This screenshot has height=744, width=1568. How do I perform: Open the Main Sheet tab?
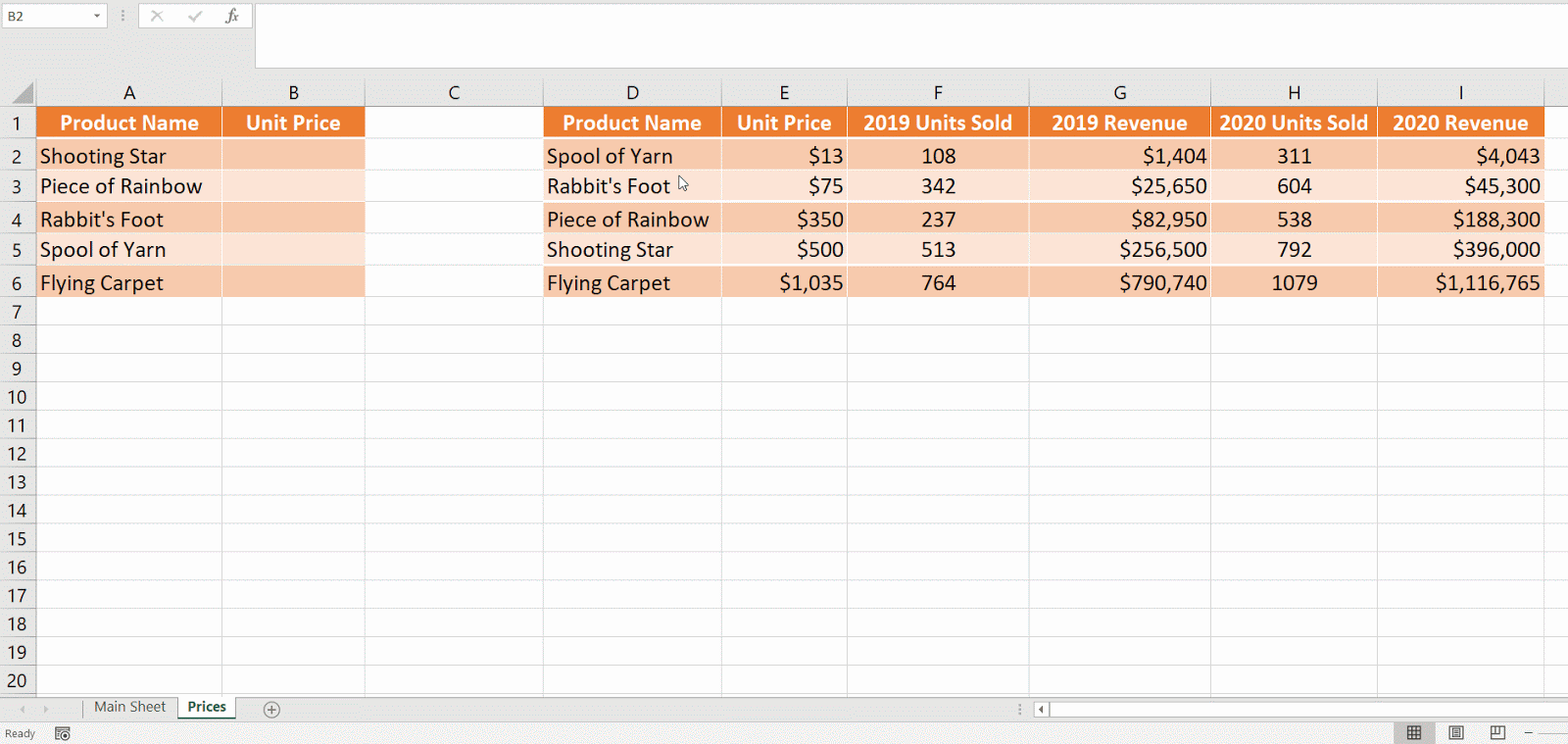[x=129, y=707]
